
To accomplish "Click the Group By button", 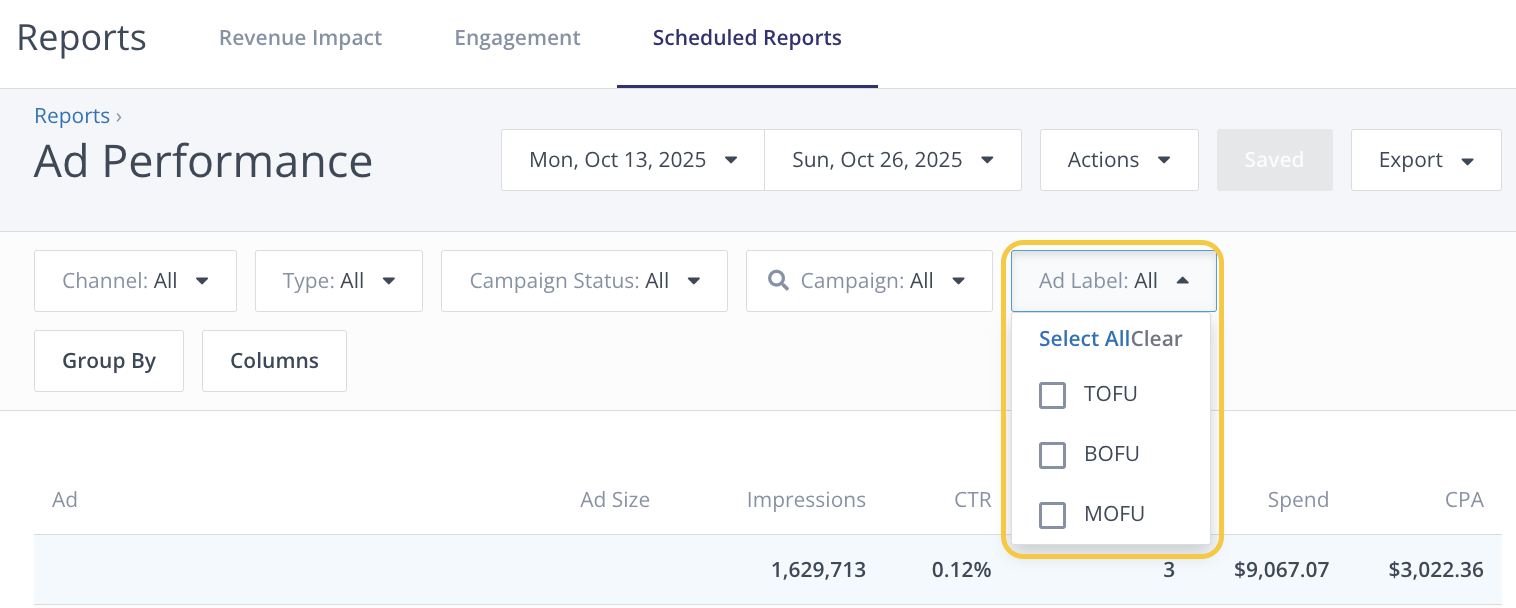I will pos(109,361).
